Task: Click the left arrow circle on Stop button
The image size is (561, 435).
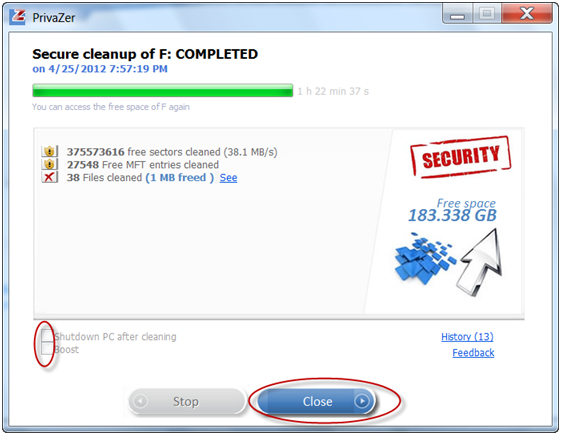Action: click(x=140, y=401)
